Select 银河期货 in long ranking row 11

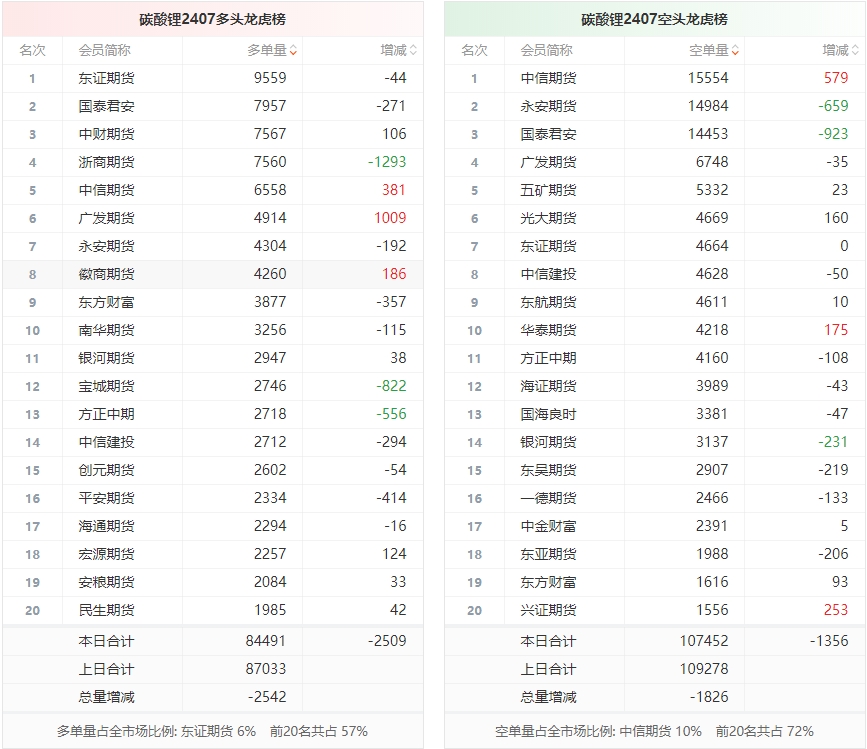(106, 358)
